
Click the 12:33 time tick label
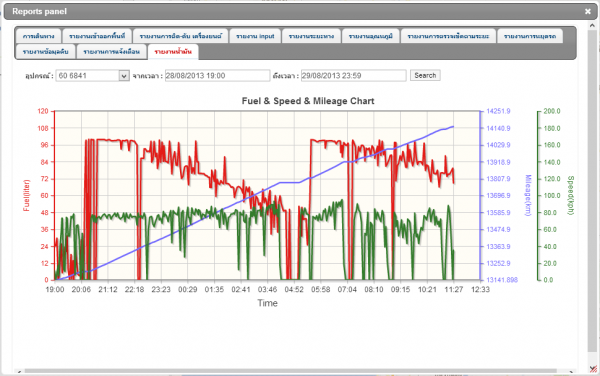click(480, 290)
